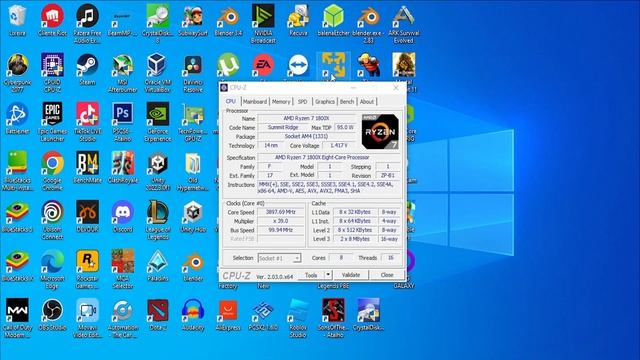Launch Epic Games Launcher shortcut
This screenshot has width=640, height=360.
pos(52,122)
